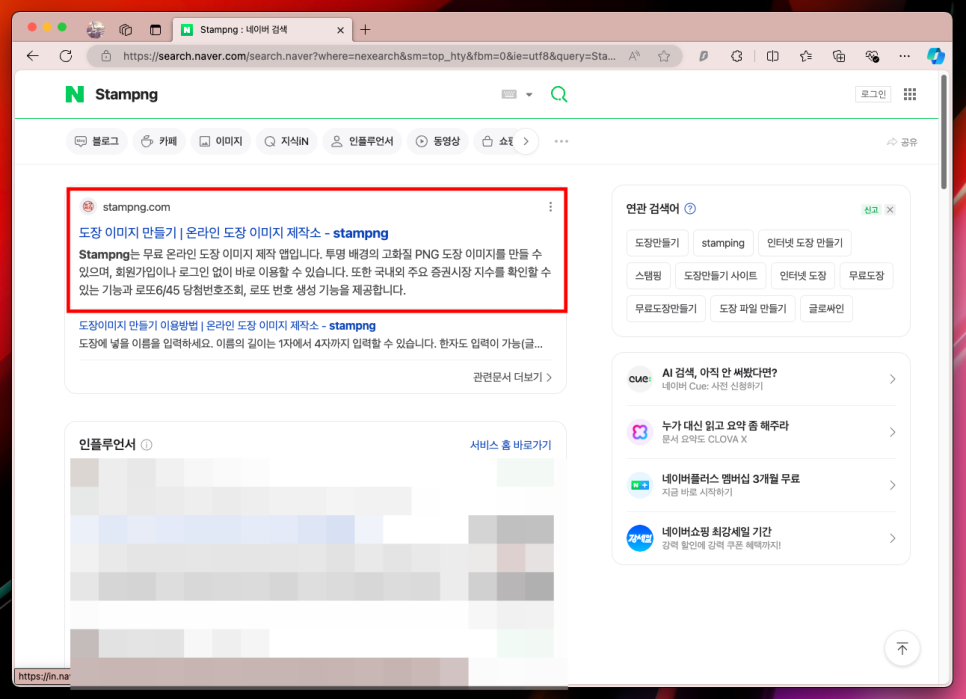Open the AI 검색 Cue: promo row
This screenshot has width=966, height=699.
coord(761,379)
